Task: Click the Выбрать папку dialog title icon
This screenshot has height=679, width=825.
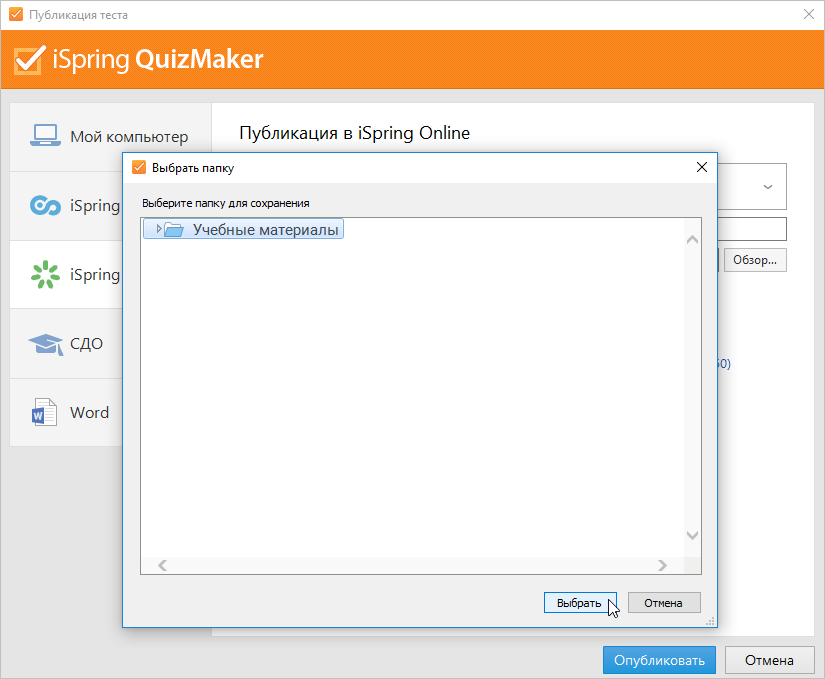Action: pyautogui.click(x=139, y=167)
